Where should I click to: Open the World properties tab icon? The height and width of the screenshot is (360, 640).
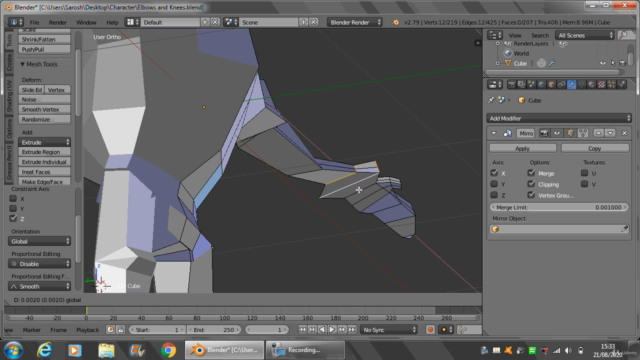[x=541, y=84]
